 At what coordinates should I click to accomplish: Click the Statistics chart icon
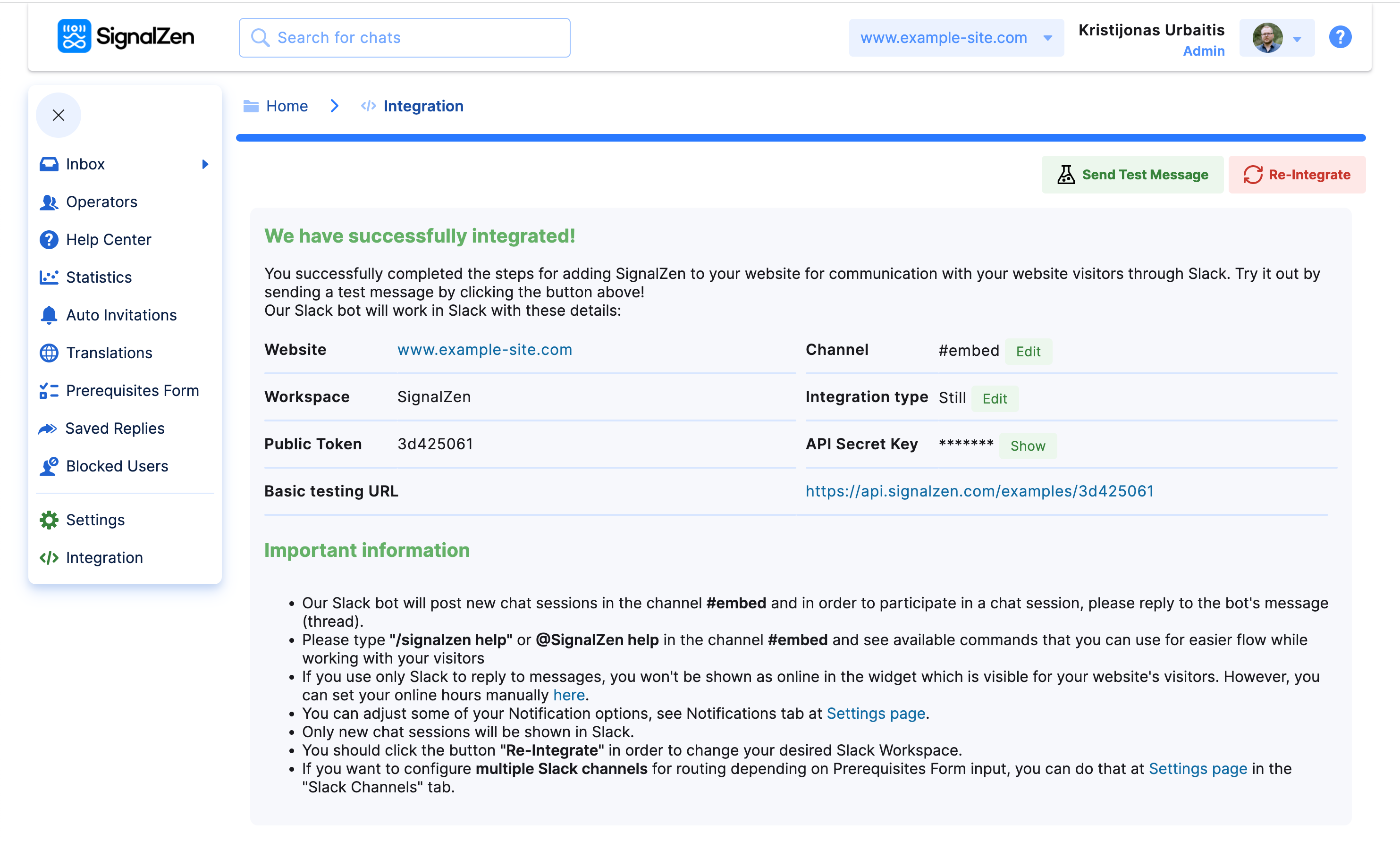point(49,277)
